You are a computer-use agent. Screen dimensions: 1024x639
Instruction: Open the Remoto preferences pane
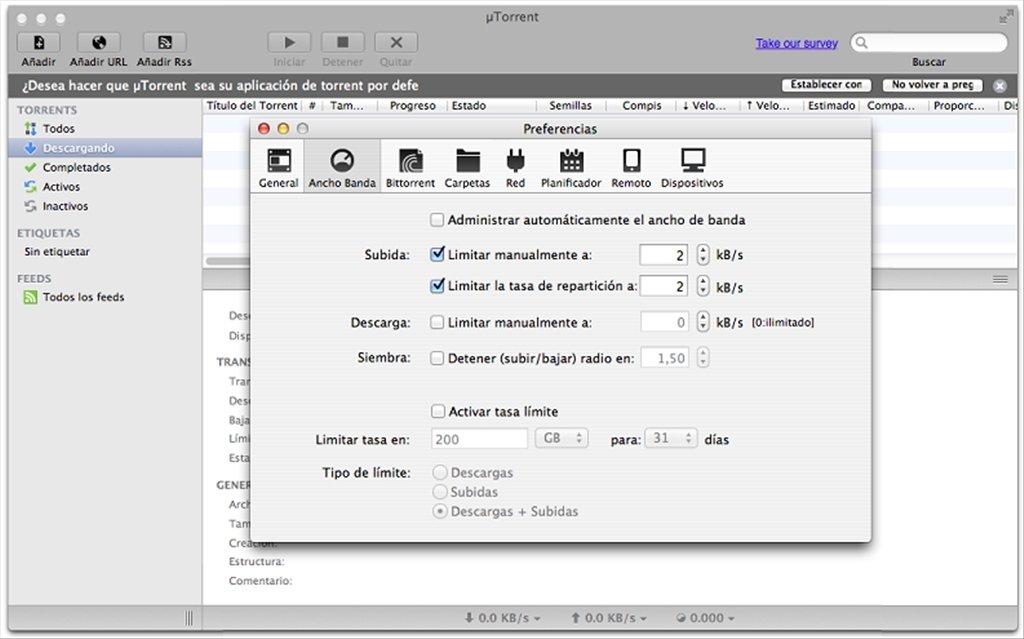click(x=631, y=167)
